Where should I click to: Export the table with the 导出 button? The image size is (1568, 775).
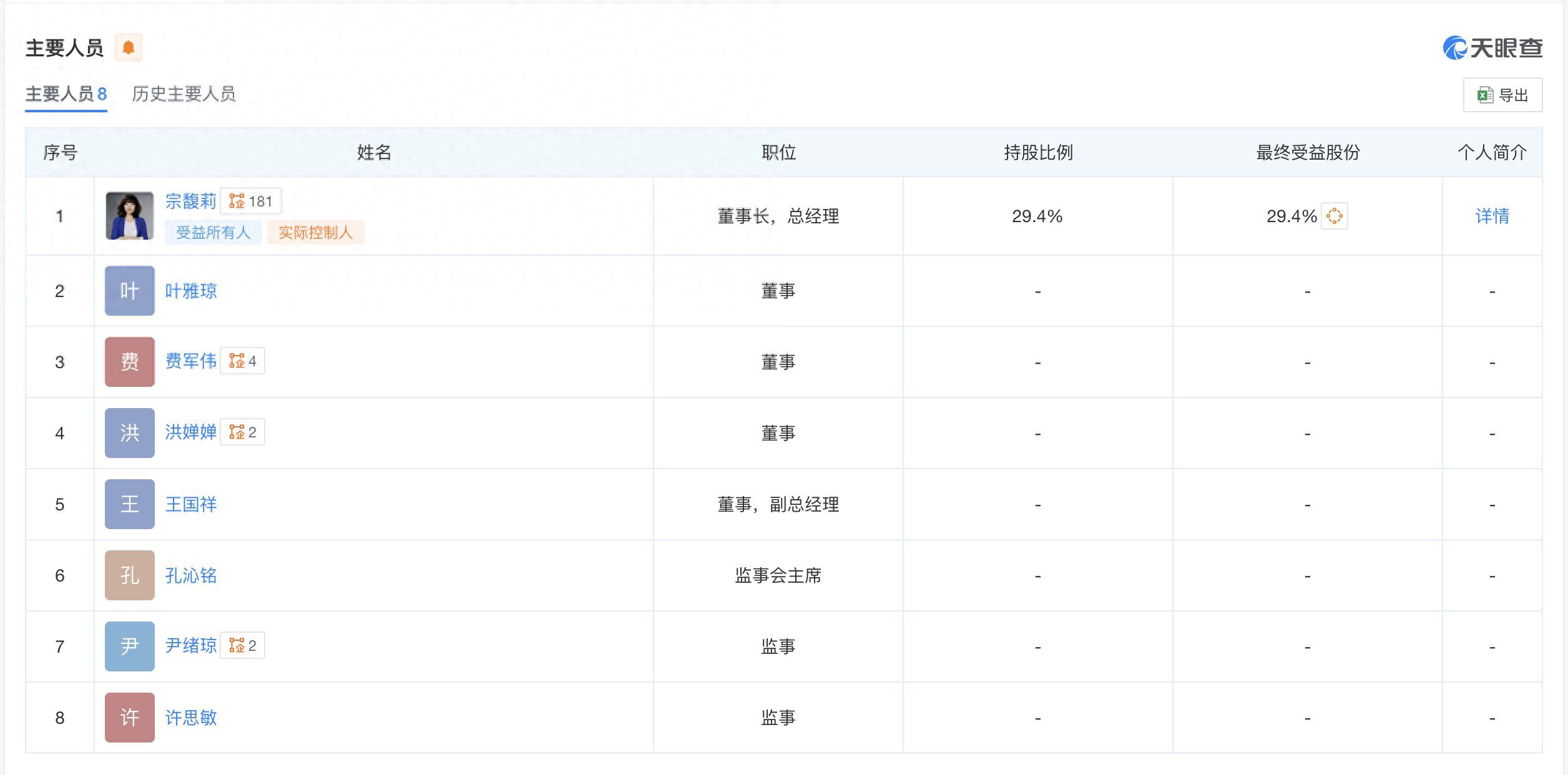click(x=1502, y=95)
